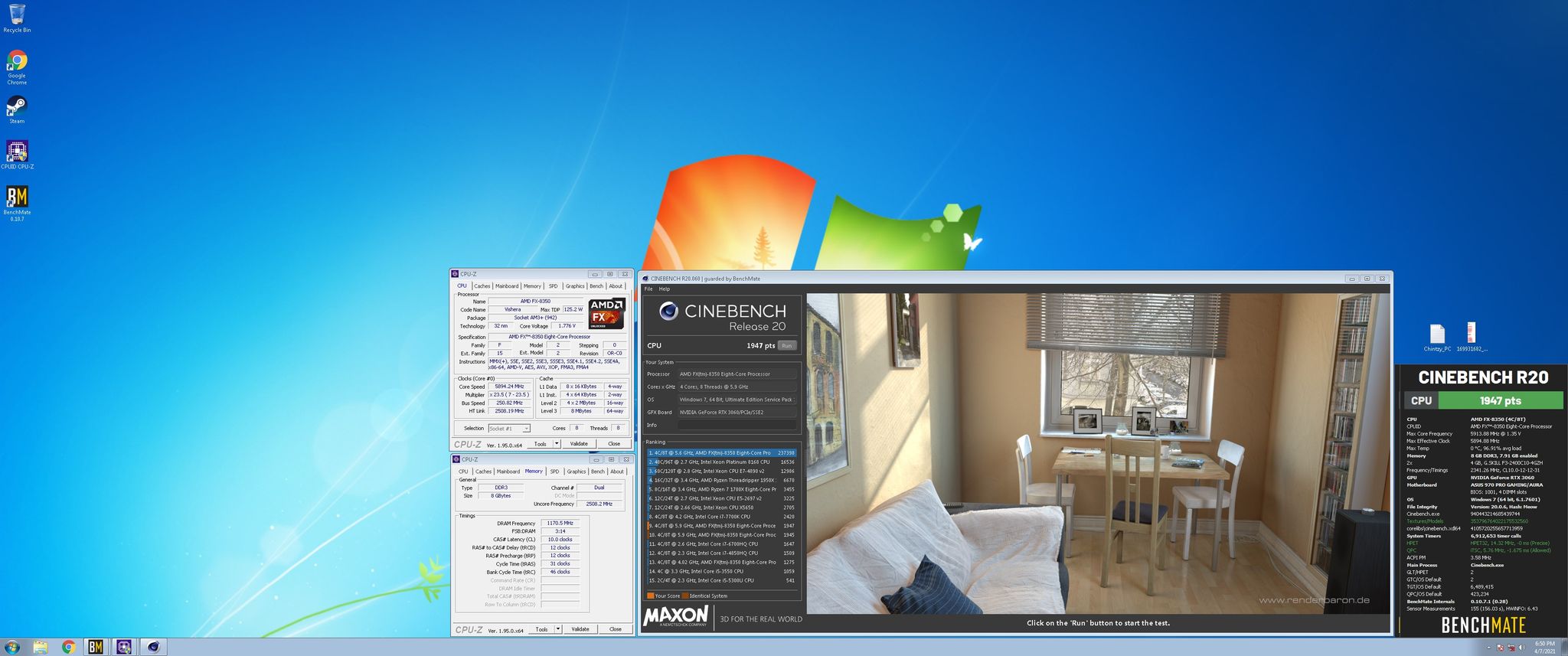This screenshot has height=656, width=1568.
Task: Click the Run button beside CPU score
Action: coord(786,346)
